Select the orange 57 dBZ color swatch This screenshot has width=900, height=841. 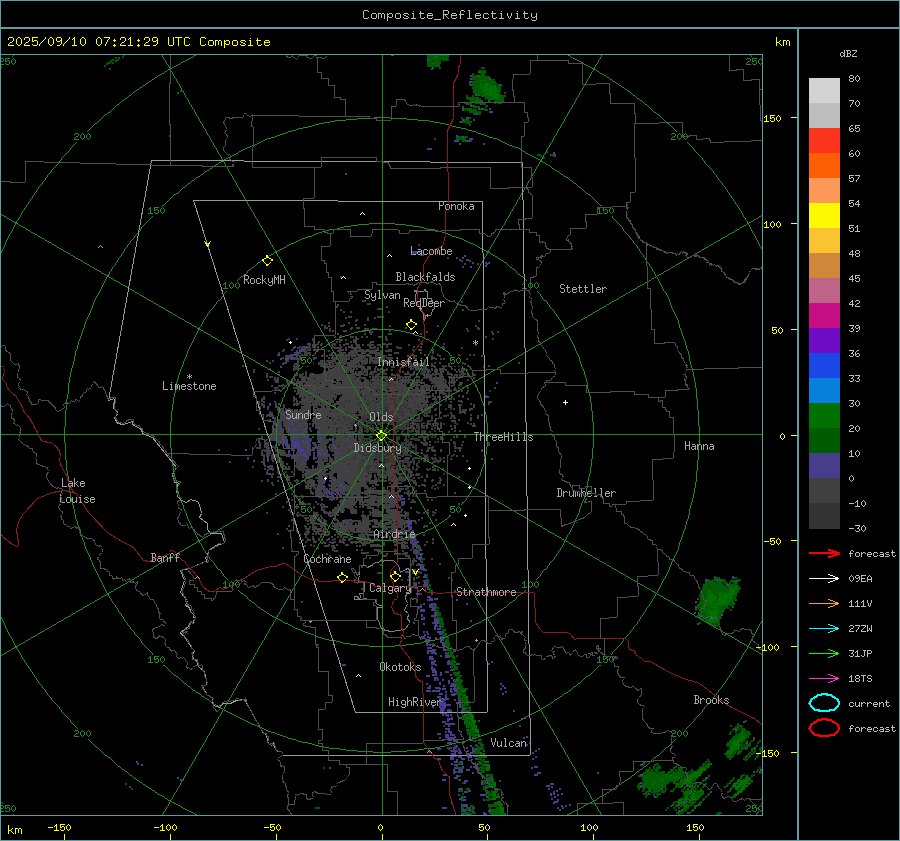tap(824, 166)
